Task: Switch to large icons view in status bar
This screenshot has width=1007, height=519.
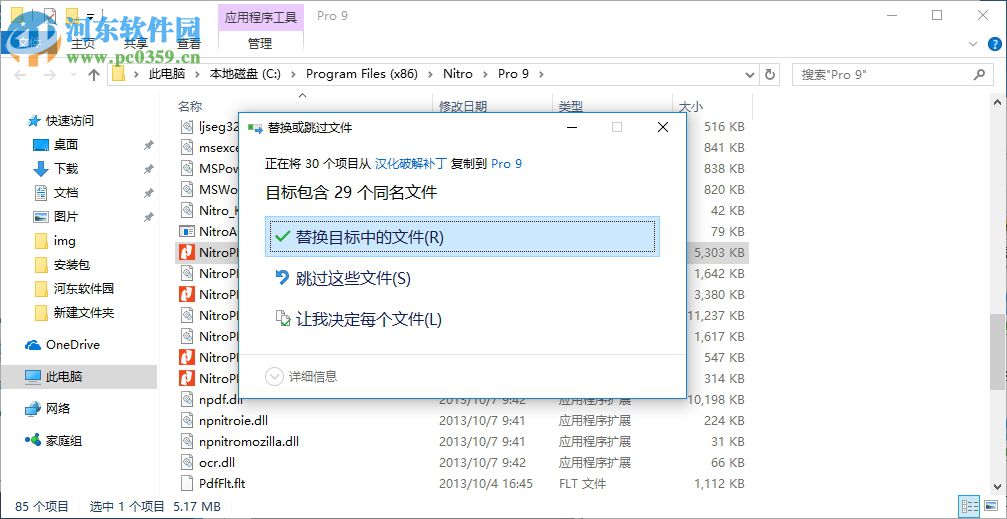Action: [990, 506]
